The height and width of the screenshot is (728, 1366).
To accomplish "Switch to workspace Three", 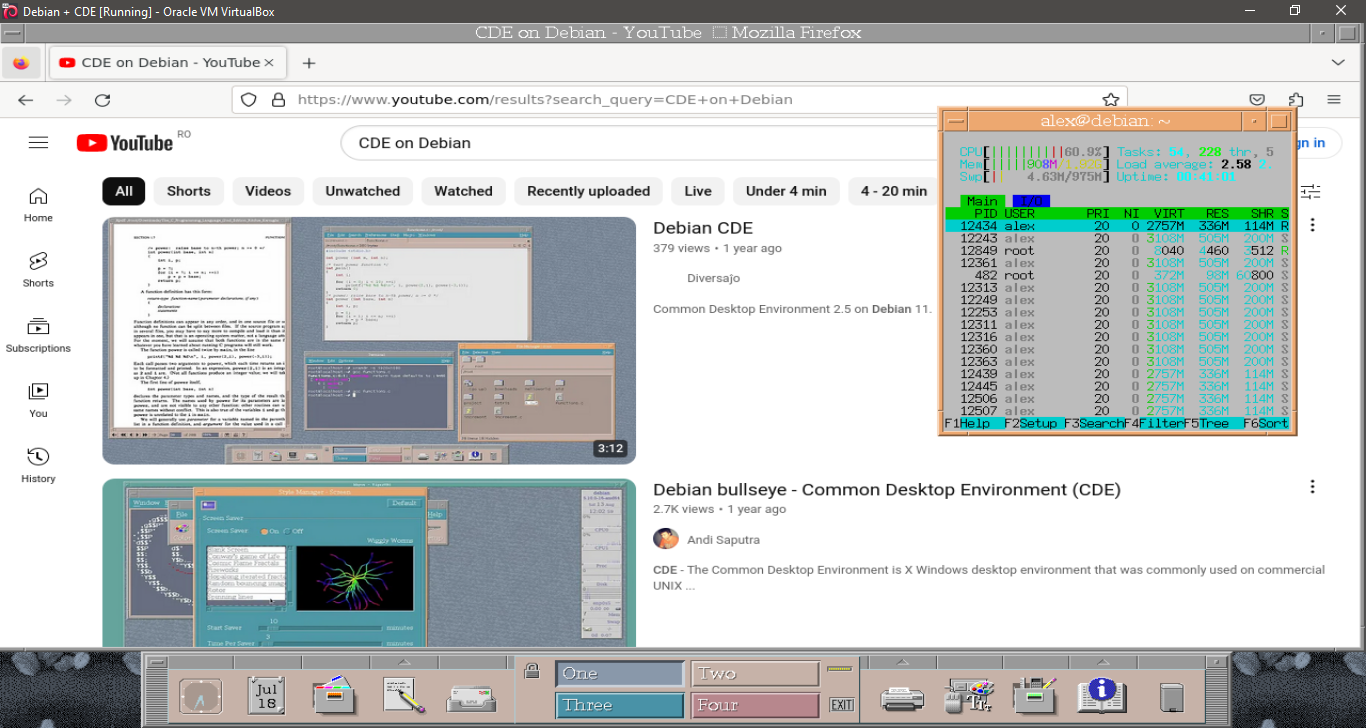I will coord(620,705).
